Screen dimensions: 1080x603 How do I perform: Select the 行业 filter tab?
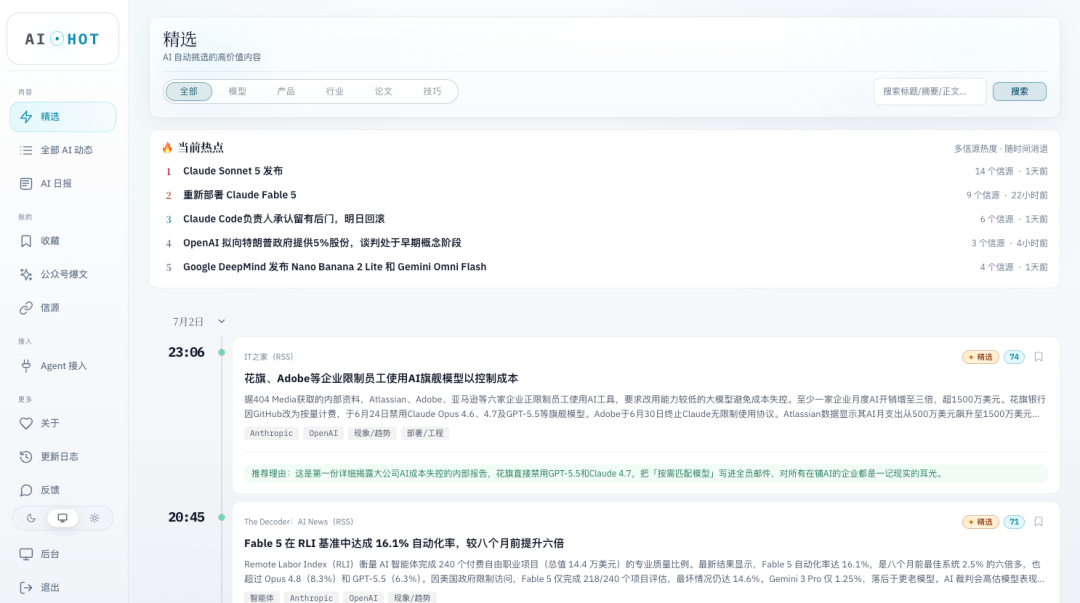(x=335, y=92)
